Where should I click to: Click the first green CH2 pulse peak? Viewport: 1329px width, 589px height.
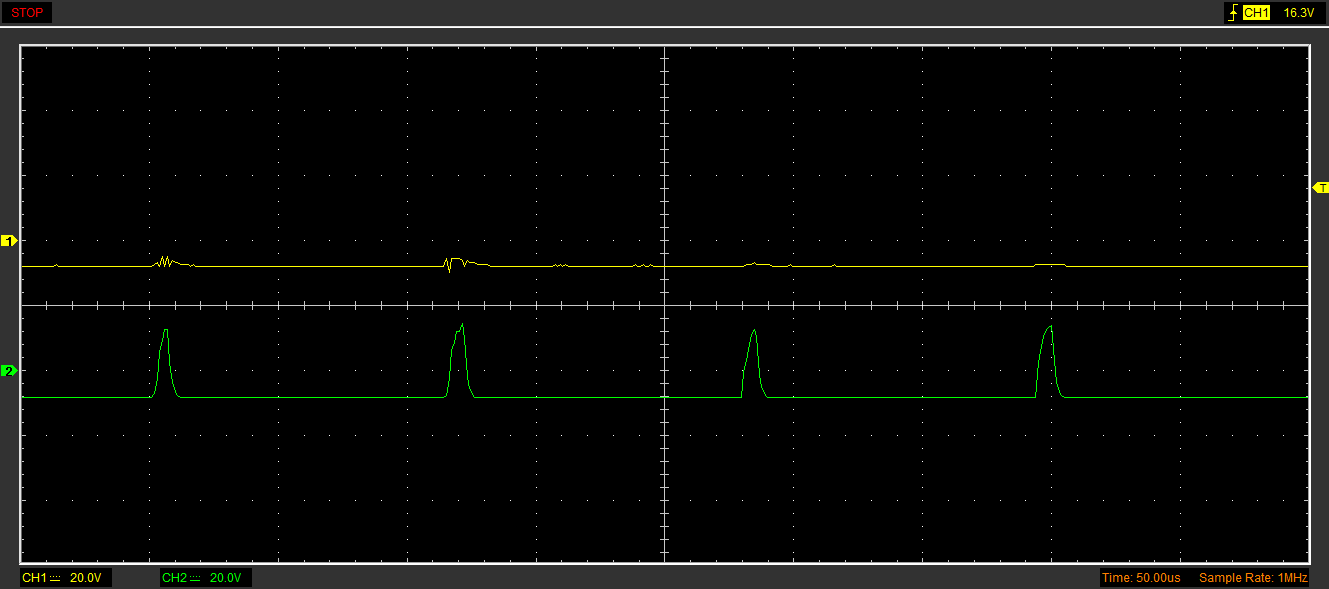click(166, 331)
